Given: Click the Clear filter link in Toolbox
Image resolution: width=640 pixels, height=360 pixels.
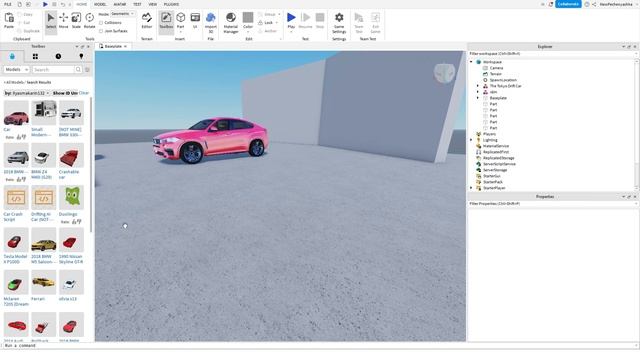Looking at the screenshot, I should (x=84, y=93).
